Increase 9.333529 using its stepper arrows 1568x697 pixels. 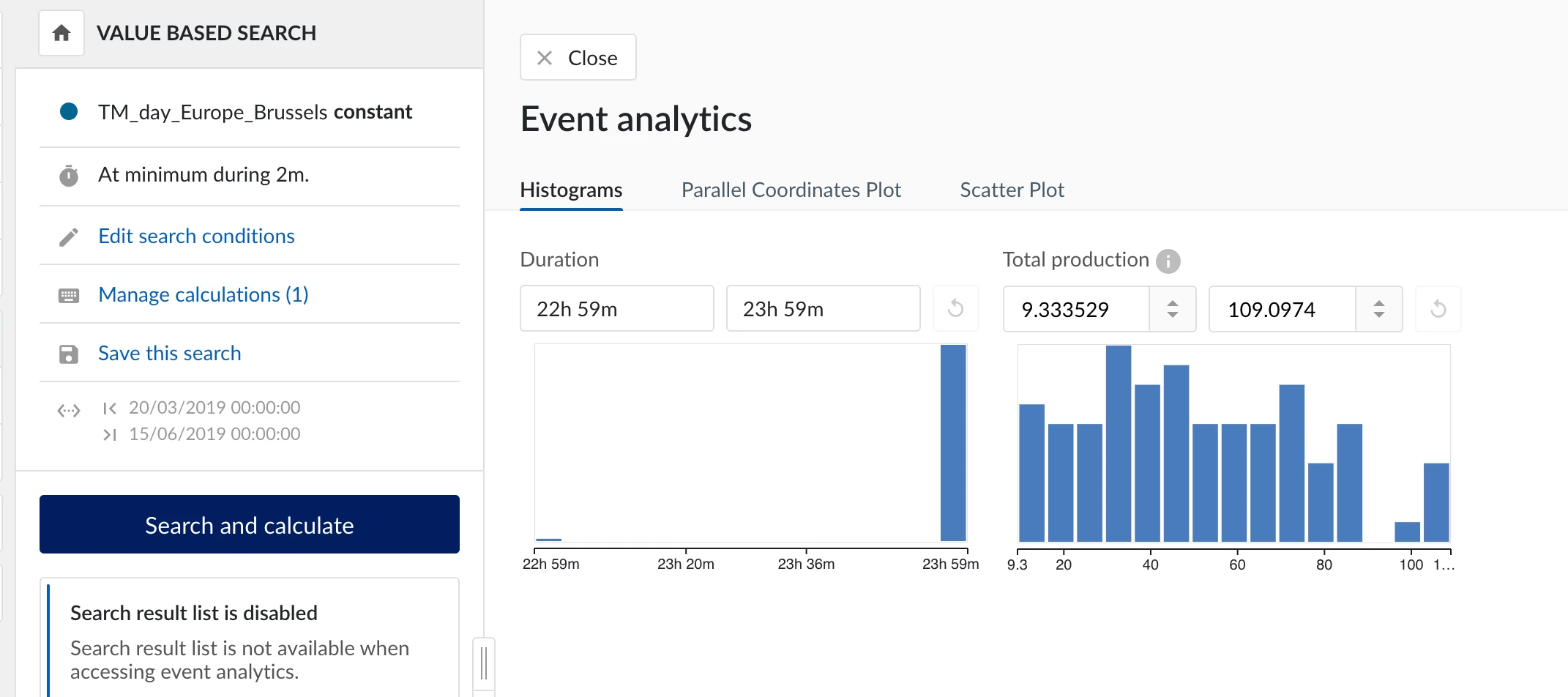1172,303
